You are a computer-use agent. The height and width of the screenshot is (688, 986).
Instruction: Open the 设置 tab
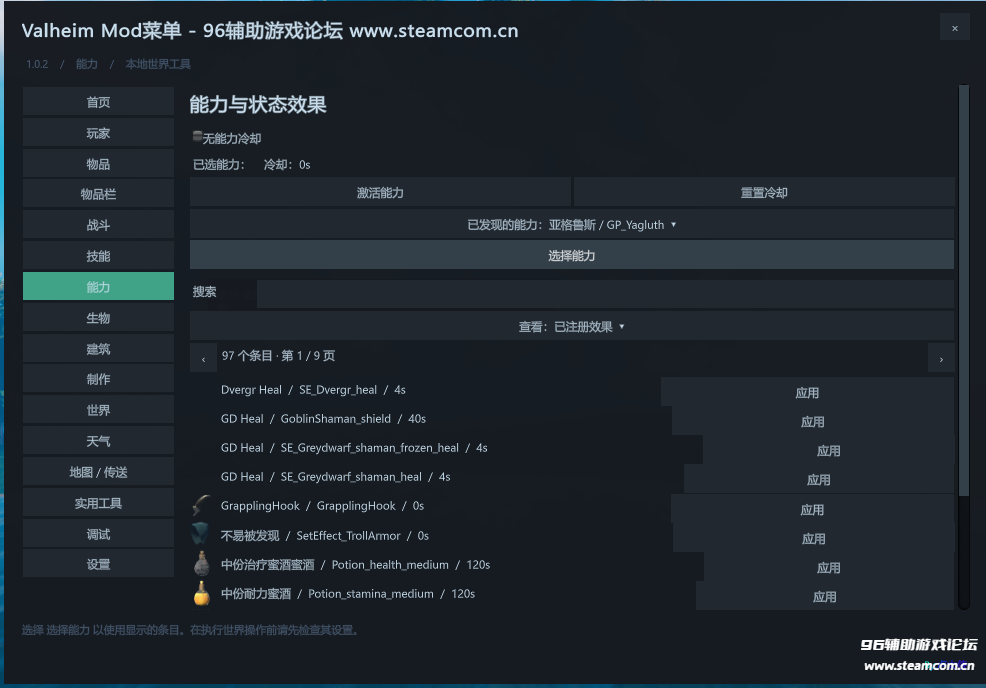[x=98, y=564]
